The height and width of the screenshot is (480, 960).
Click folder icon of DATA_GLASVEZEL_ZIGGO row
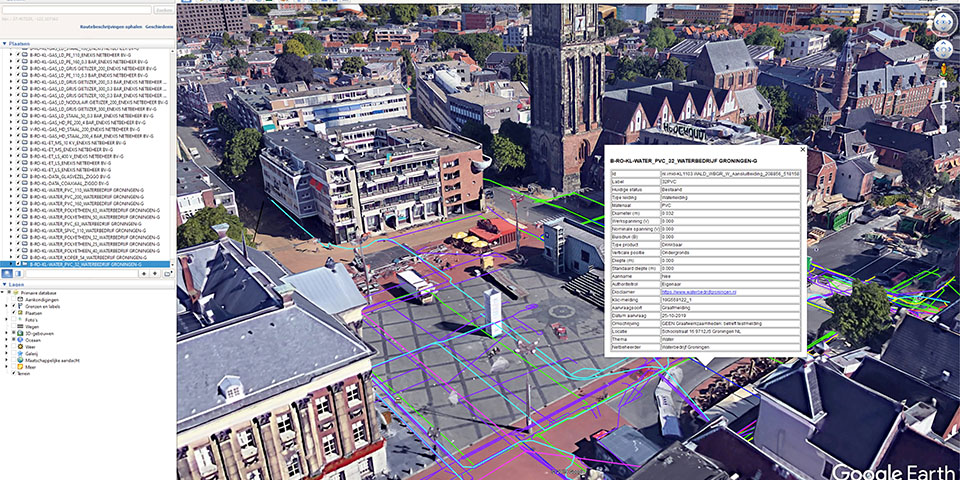[x=24, y=176]
